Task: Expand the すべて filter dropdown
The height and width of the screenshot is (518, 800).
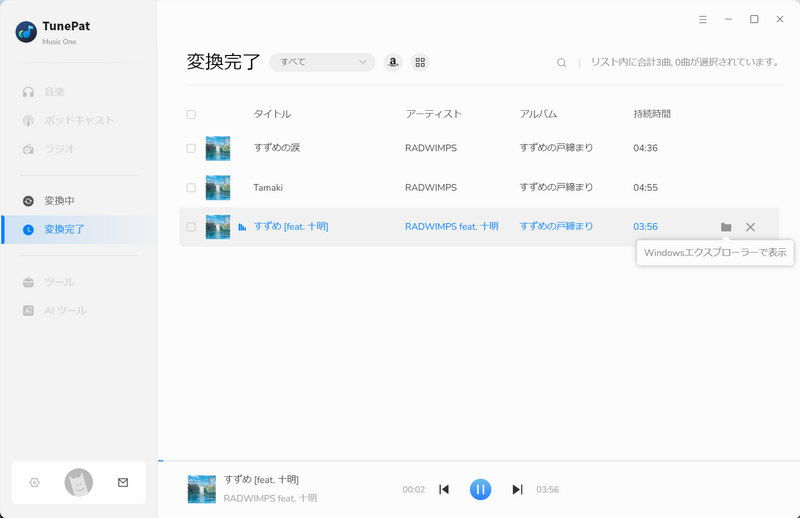Action: tap(322, 62)
